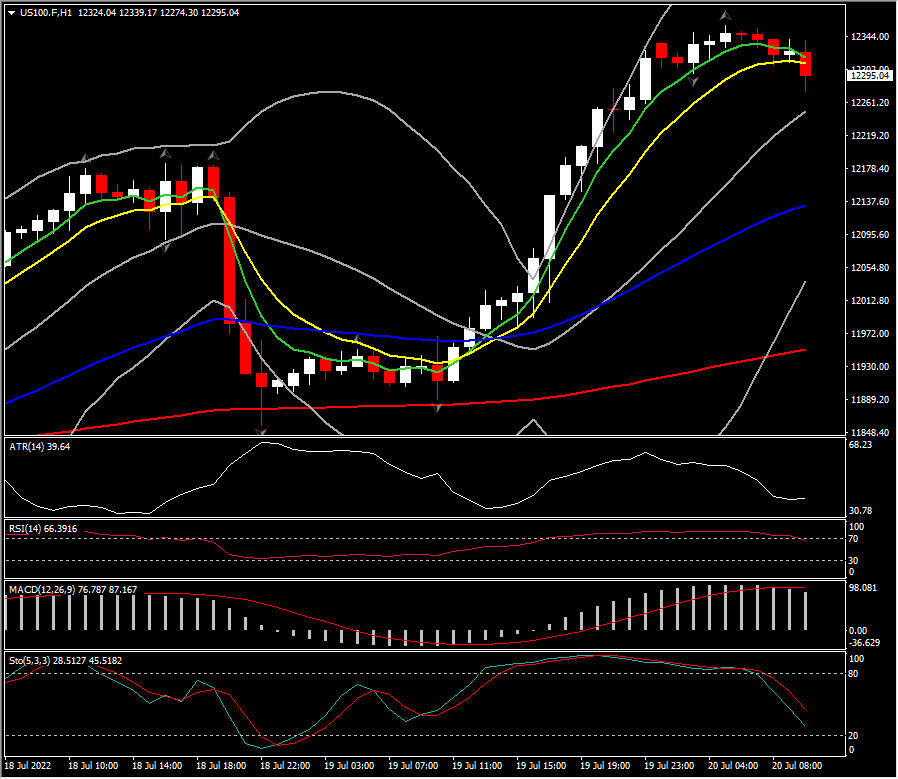Click the US100.F,H1 symbol title text
The image size is (898, 779).
click(45, 13)
